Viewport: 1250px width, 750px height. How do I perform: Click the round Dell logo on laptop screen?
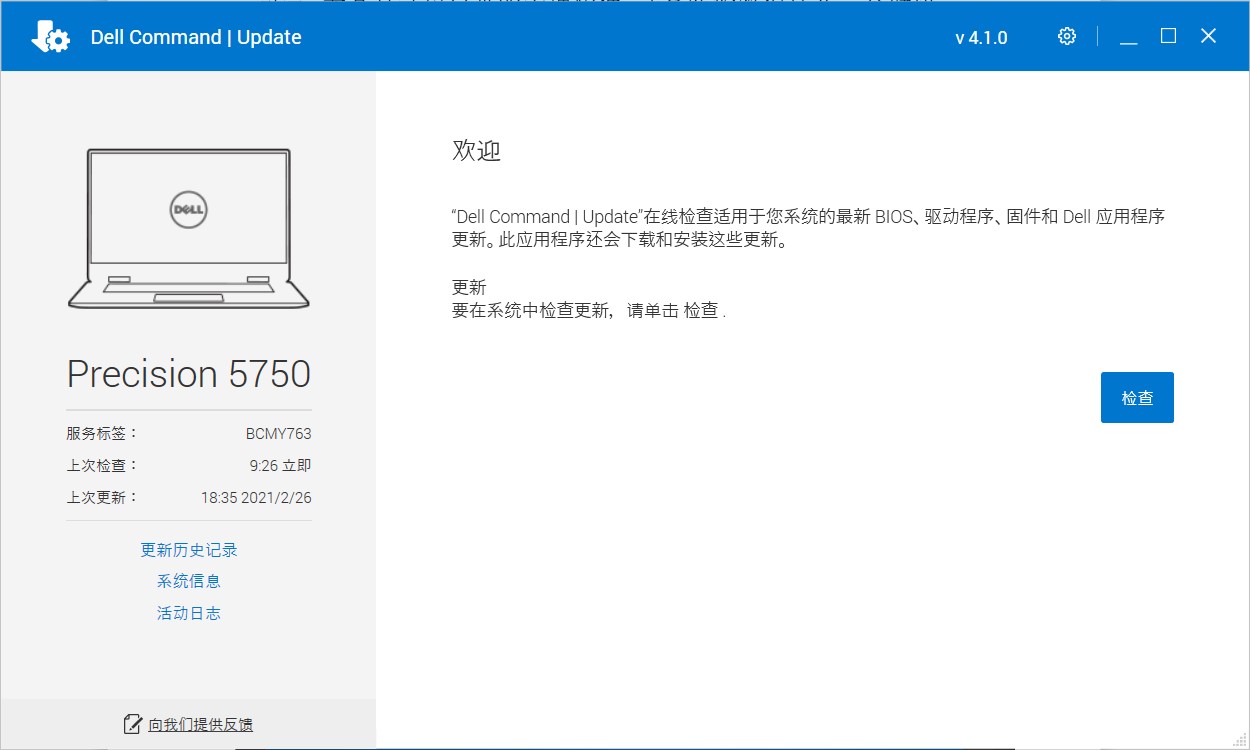coord(189,209)
